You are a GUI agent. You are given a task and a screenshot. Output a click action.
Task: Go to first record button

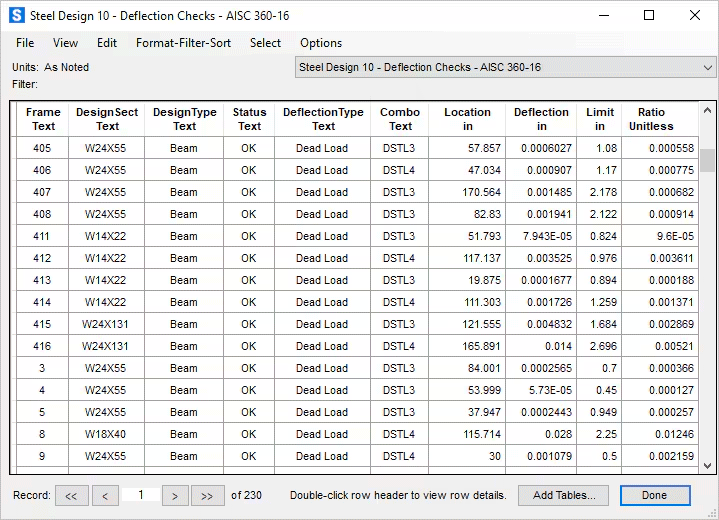pyautogui.click(x=71, y=495)
